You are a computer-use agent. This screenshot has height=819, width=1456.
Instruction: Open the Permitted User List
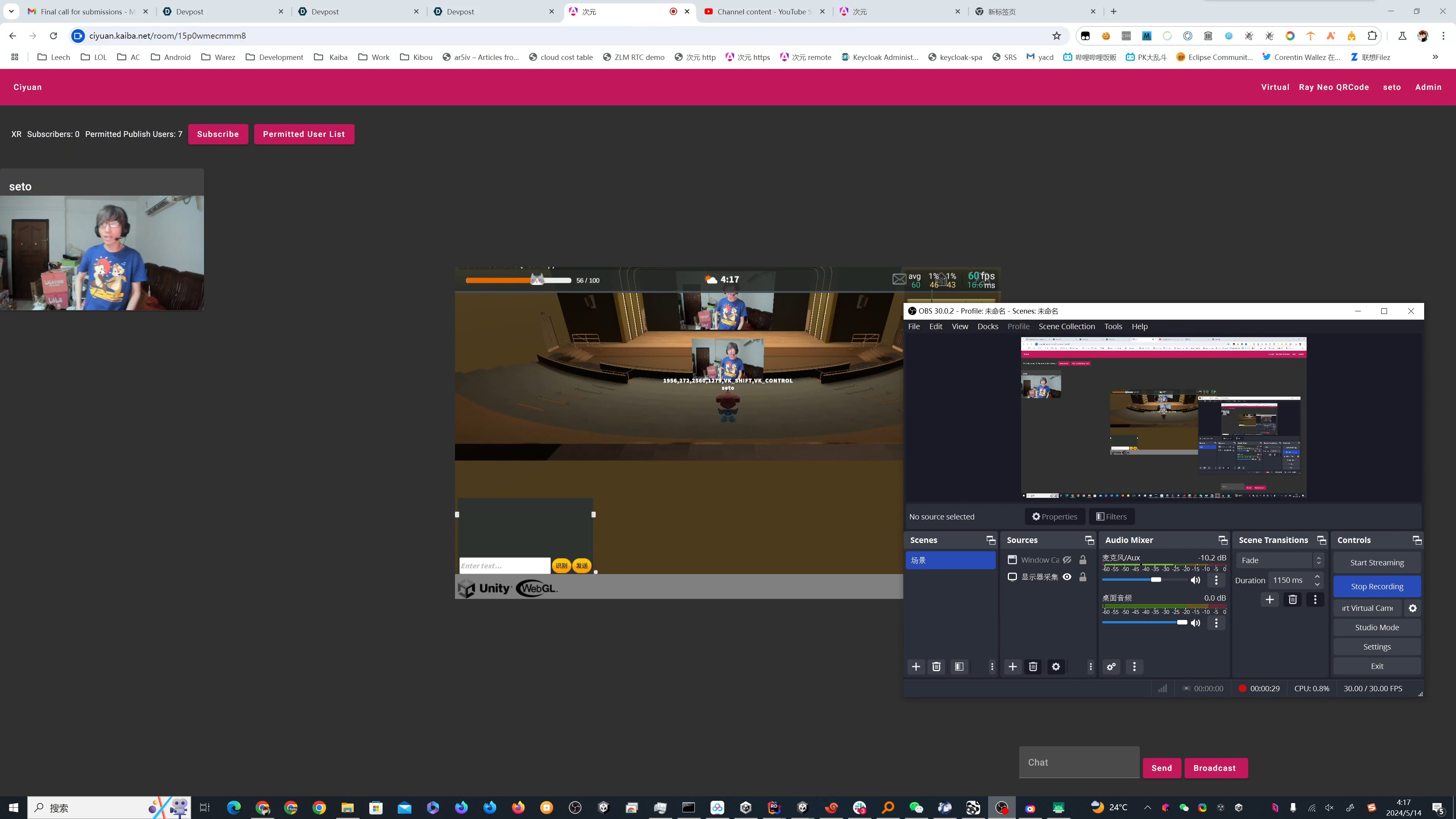[303, 135]
